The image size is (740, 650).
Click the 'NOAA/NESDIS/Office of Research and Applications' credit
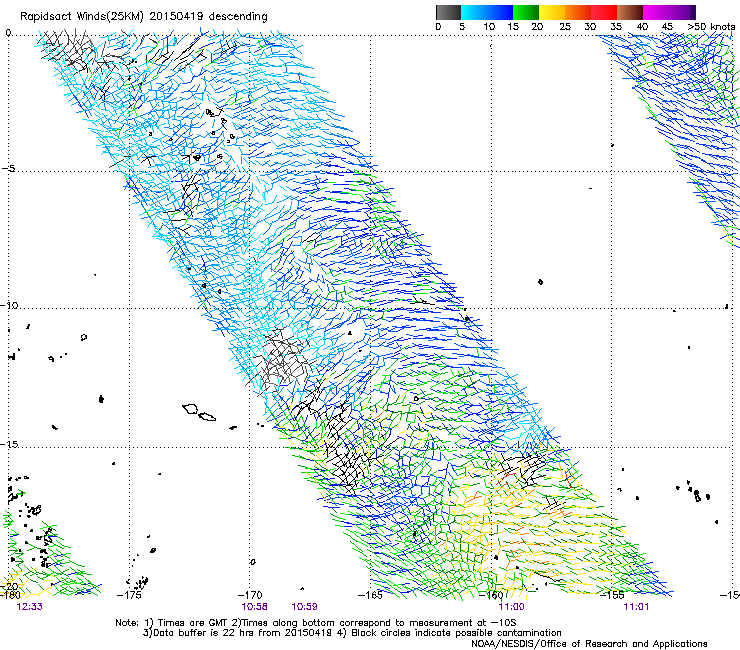pos(589,644)
